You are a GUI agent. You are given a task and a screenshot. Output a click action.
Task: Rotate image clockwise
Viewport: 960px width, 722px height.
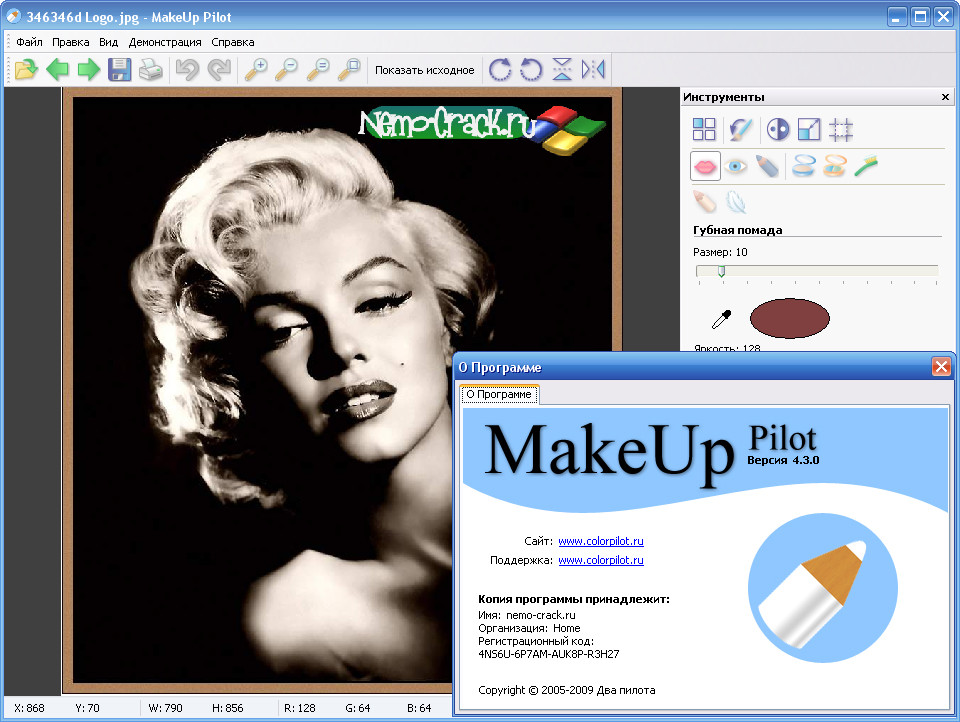pos(500,69)
